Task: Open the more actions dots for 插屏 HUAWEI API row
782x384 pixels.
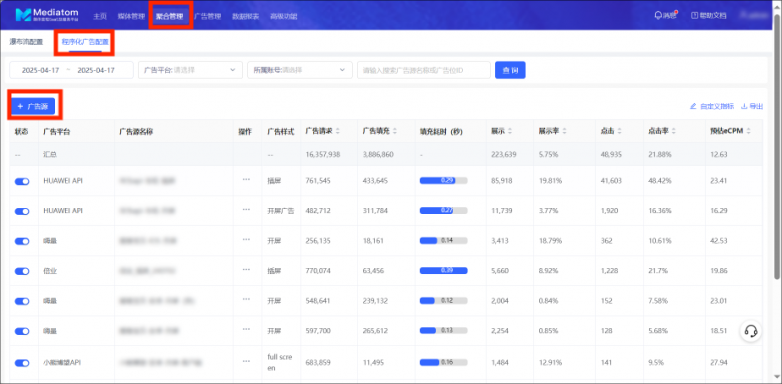Action: pos(246,180)
